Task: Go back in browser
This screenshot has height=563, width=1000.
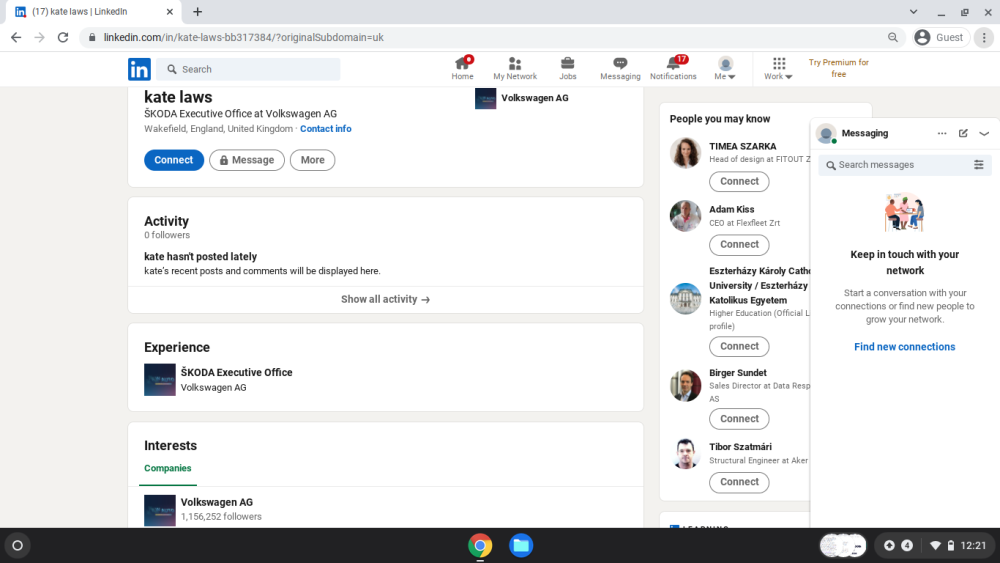Action: (16, 38)
